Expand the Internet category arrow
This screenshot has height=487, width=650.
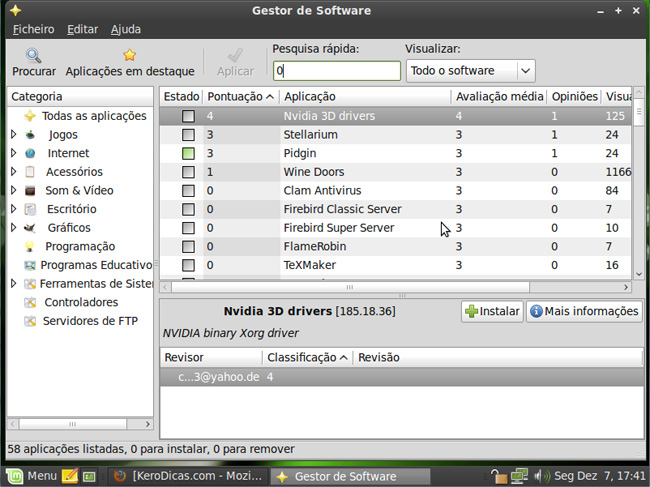[x=13, y=153]
